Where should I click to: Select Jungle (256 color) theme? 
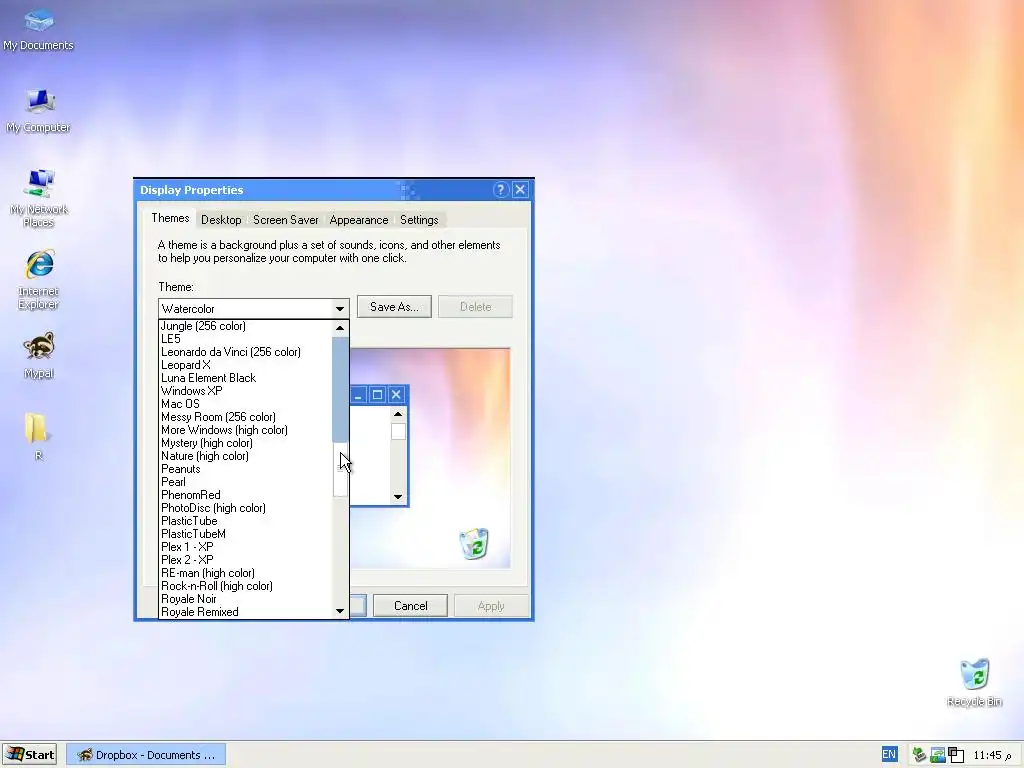click(246, 326)
